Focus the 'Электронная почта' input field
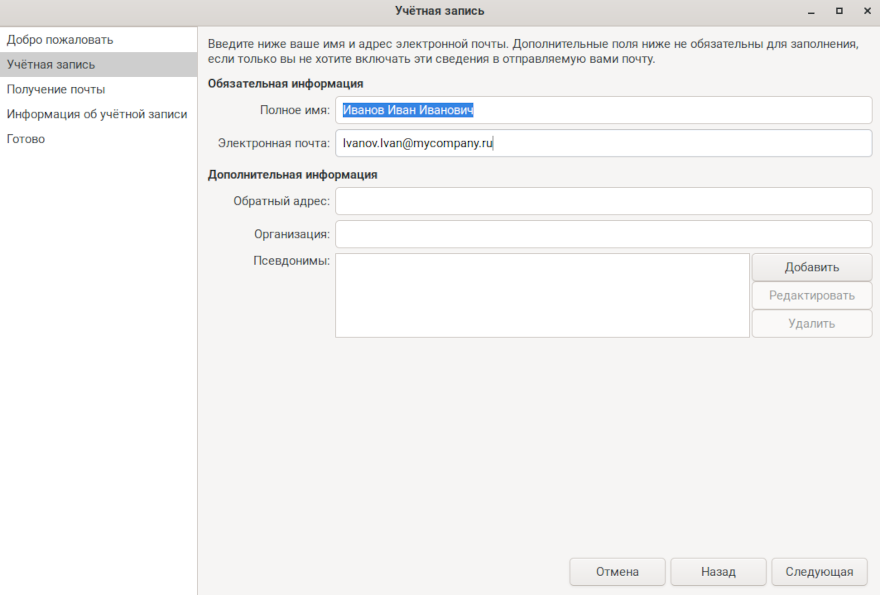This screenshot has width=880, height=595. point(603,144)
